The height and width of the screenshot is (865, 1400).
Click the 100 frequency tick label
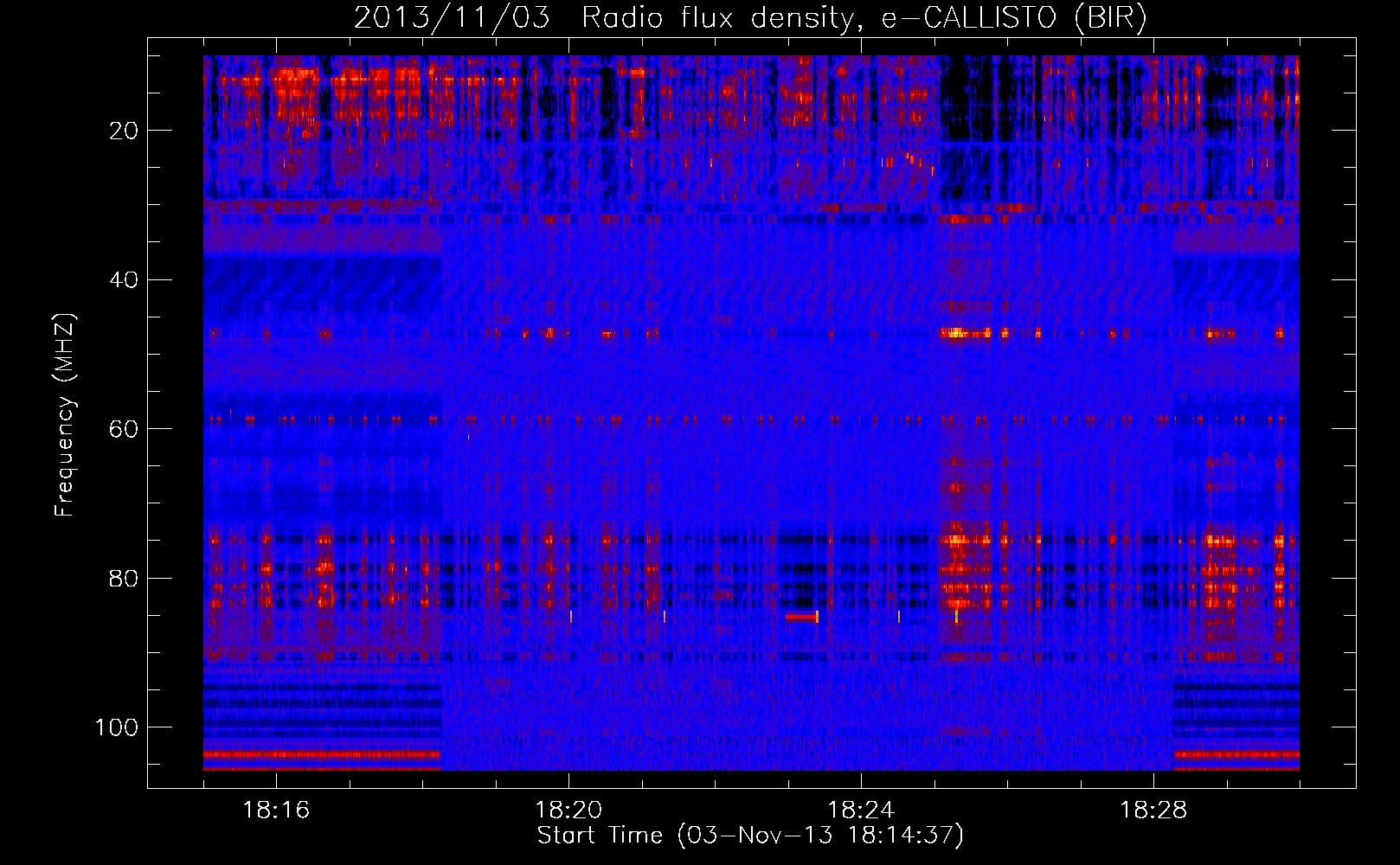117,727
